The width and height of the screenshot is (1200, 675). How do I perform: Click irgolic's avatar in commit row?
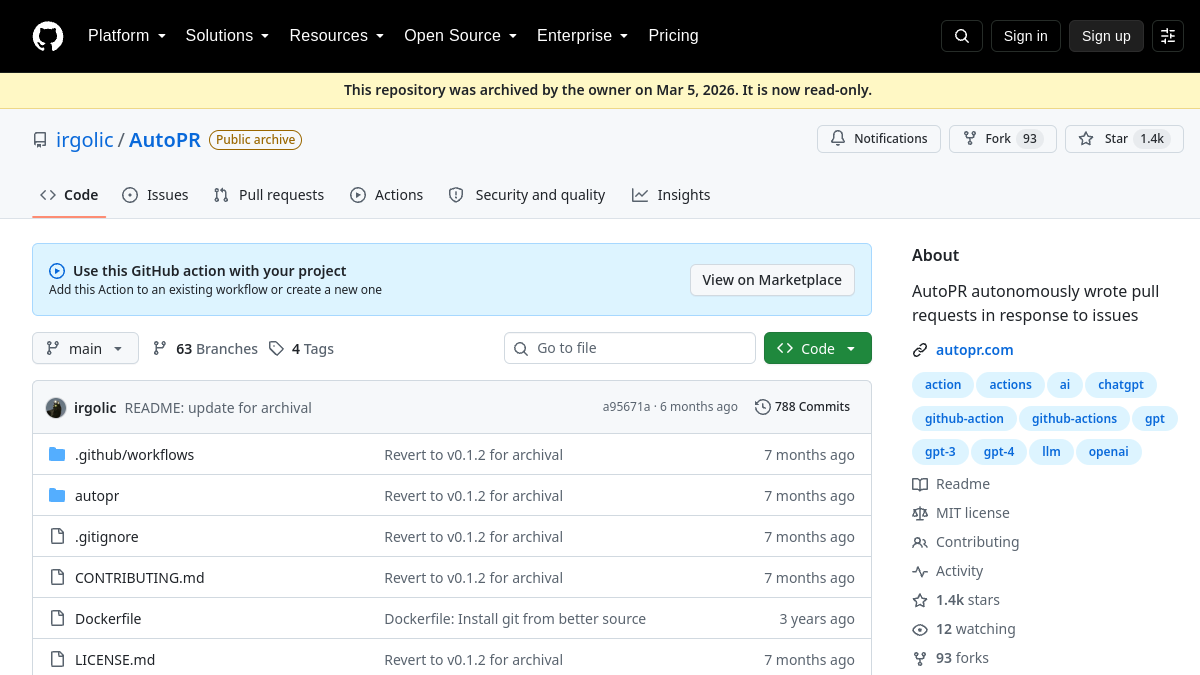[56, 407]
